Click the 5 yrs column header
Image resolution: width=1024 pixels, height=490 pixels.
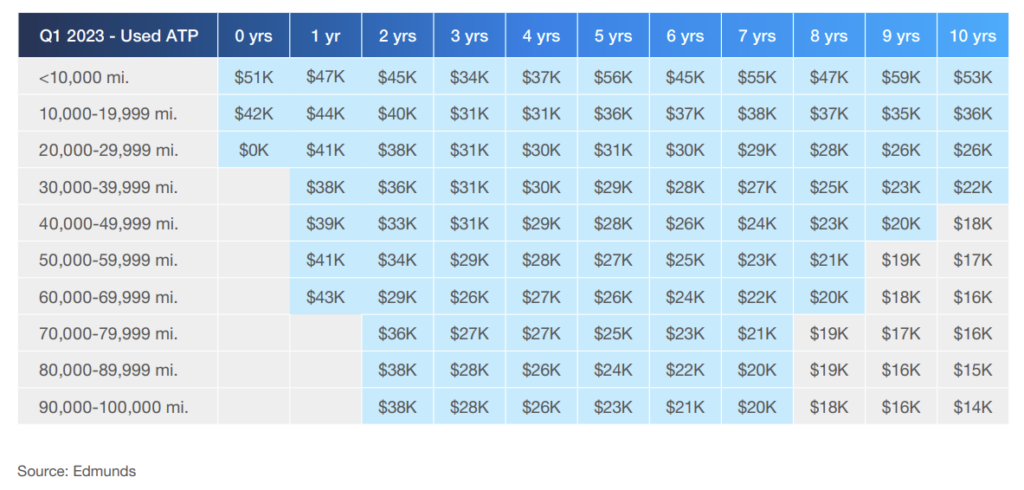pos(613,35)
